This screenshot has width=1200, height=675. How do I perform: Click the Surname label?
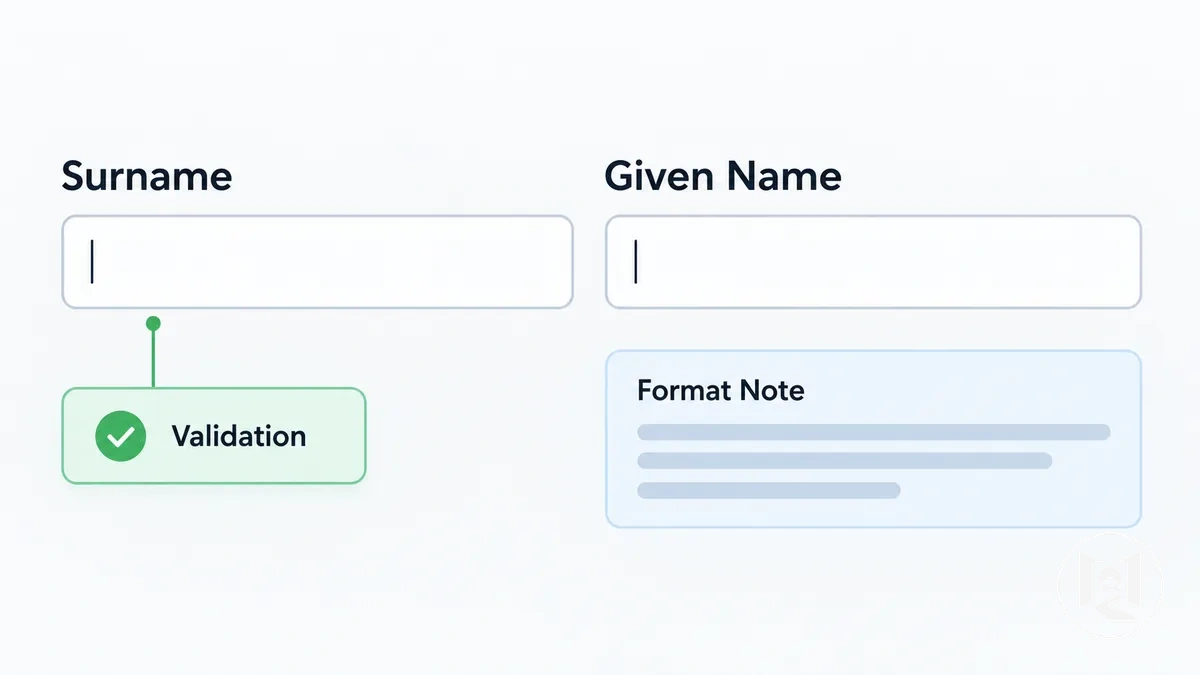147,177
